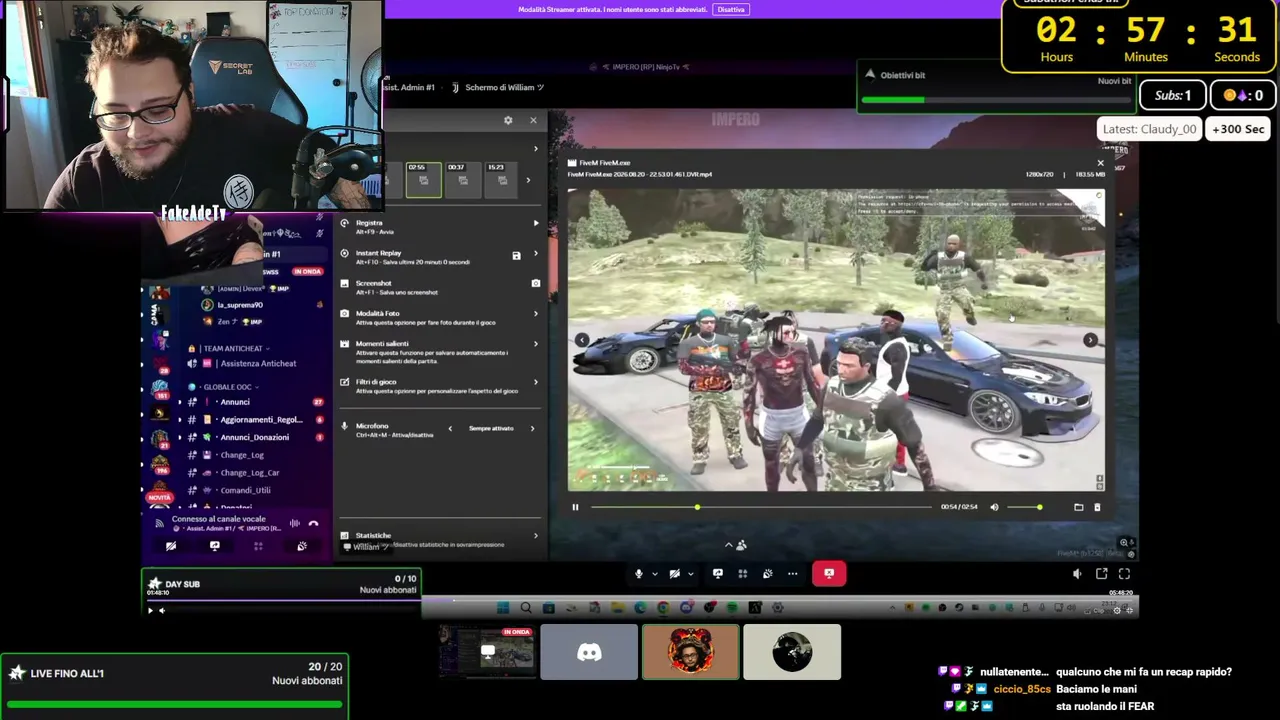
Task: Open the Comandi_Utili channel
Action: coord(254,490)
